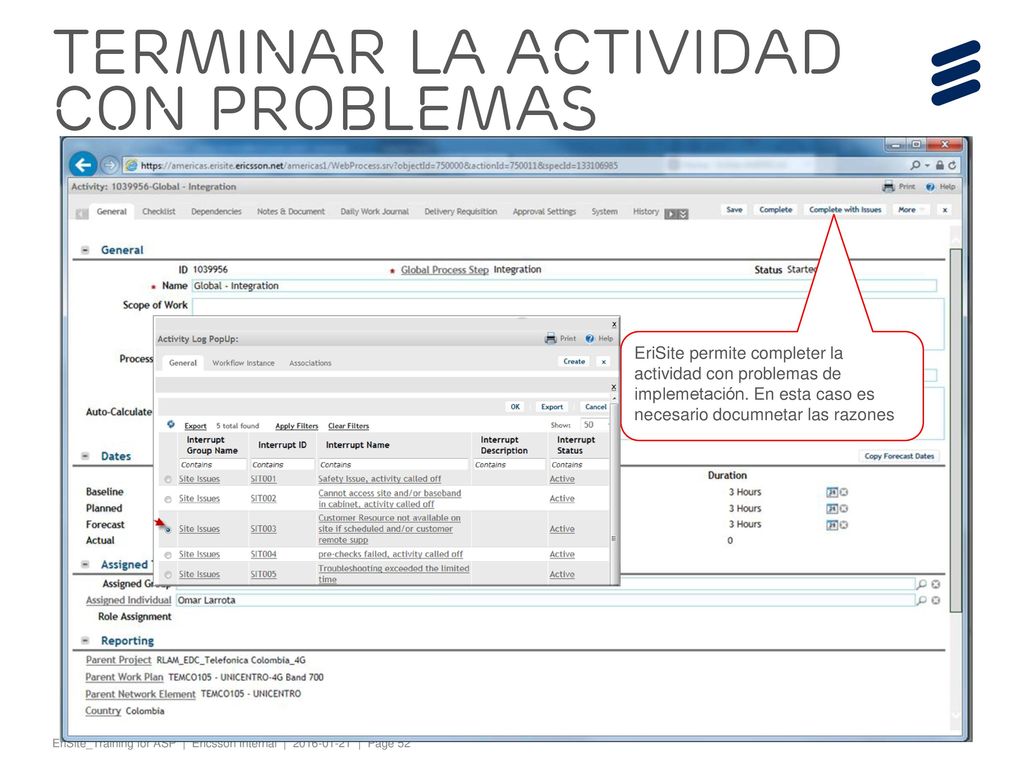
Task: Click the Apply Filters link
Action: pyautogui.click(x=296, y=426)
